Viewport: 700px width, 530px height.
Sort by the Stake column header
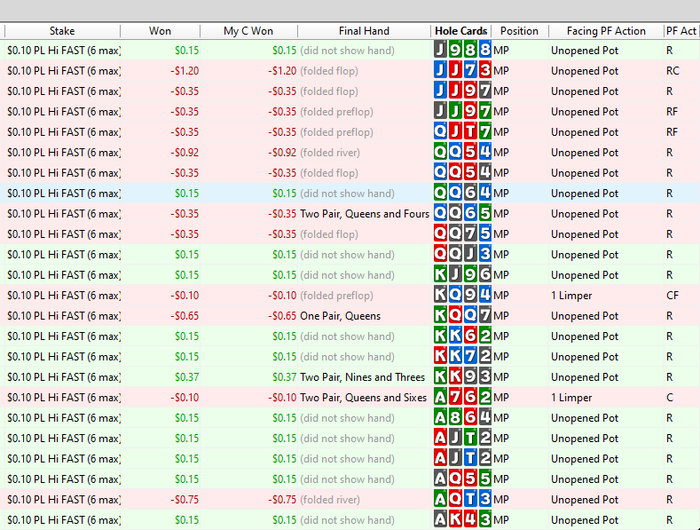[62, 31]
